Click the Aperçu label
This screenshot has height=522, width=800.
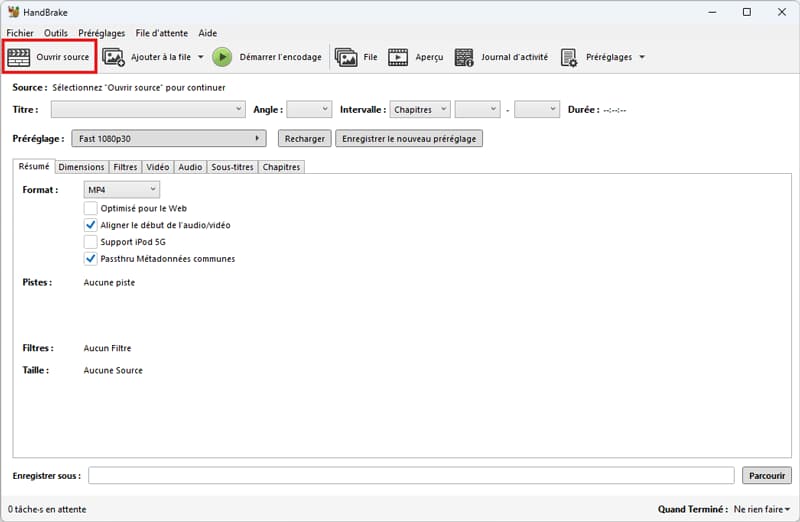click(429, 57)
